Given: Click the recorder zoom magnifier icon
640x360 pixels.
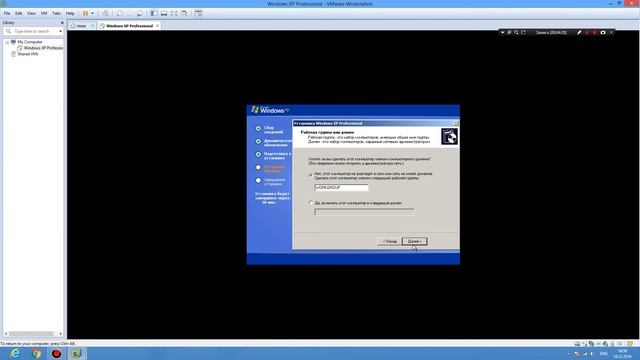Looking at the screenshot, I should pyautogui.click(x=516, y=32).
